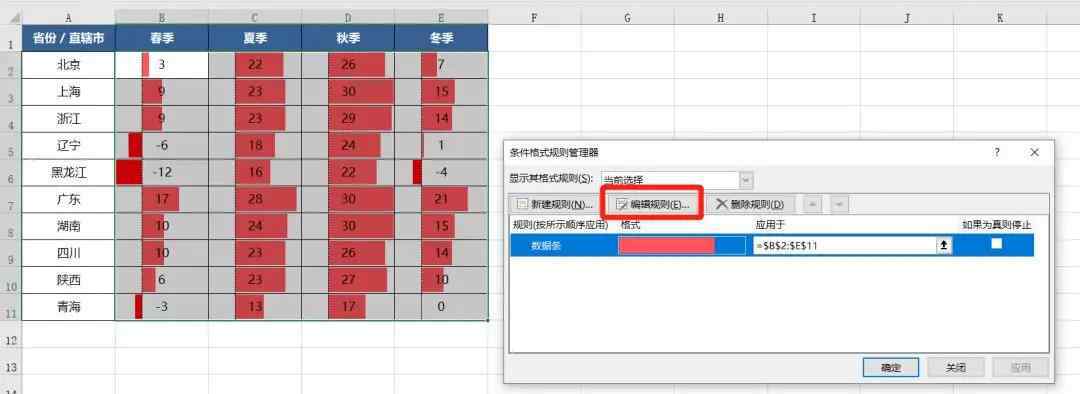Select the 黑龙江 cell in column A
Viewport: 1080px width, 394px height.
tap(68, 173)
